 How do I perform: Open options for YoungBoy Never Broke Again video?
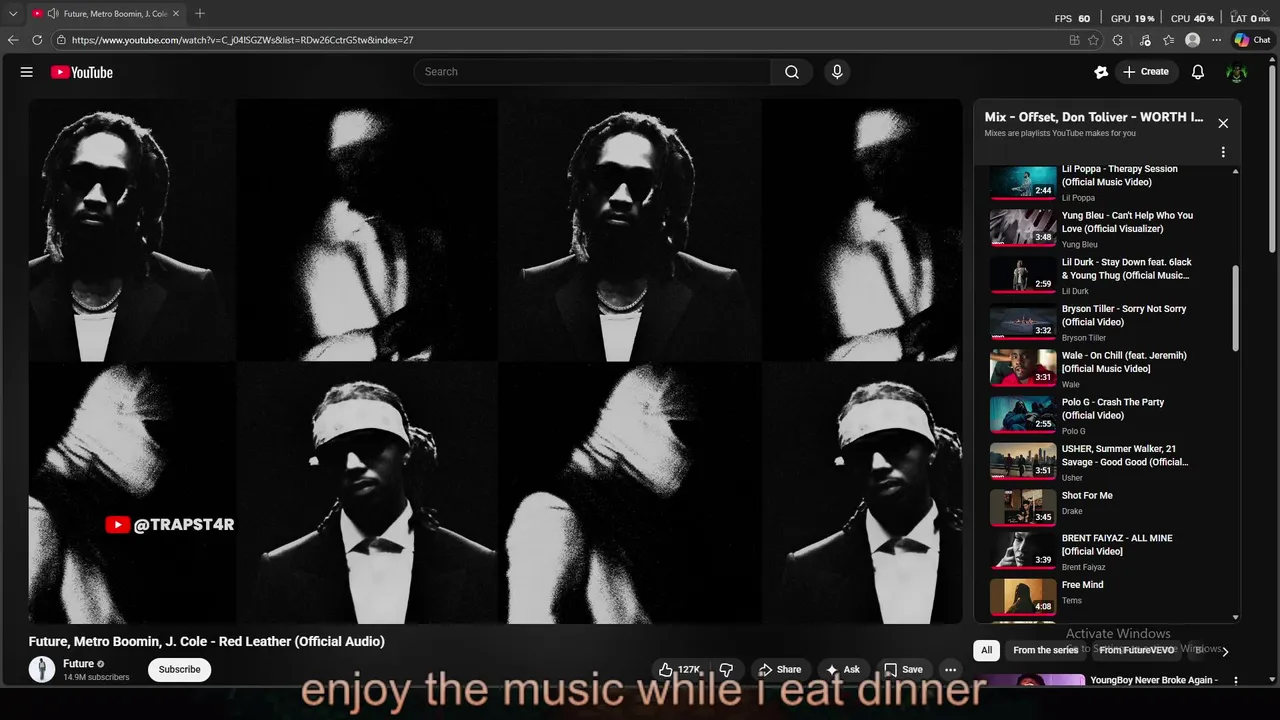coord(1235,680)
